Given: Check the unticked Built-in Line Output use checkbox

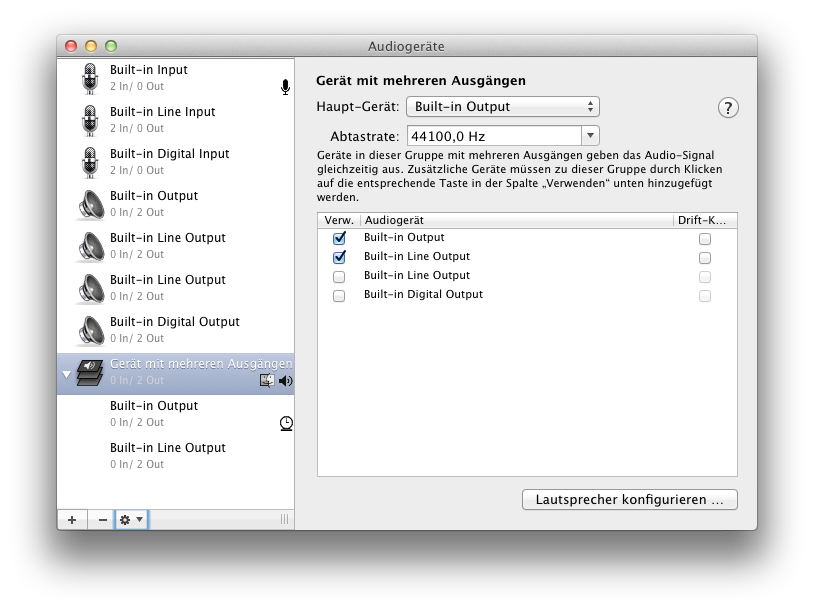Looking at the screenshot, I should [x=339, y=277].
